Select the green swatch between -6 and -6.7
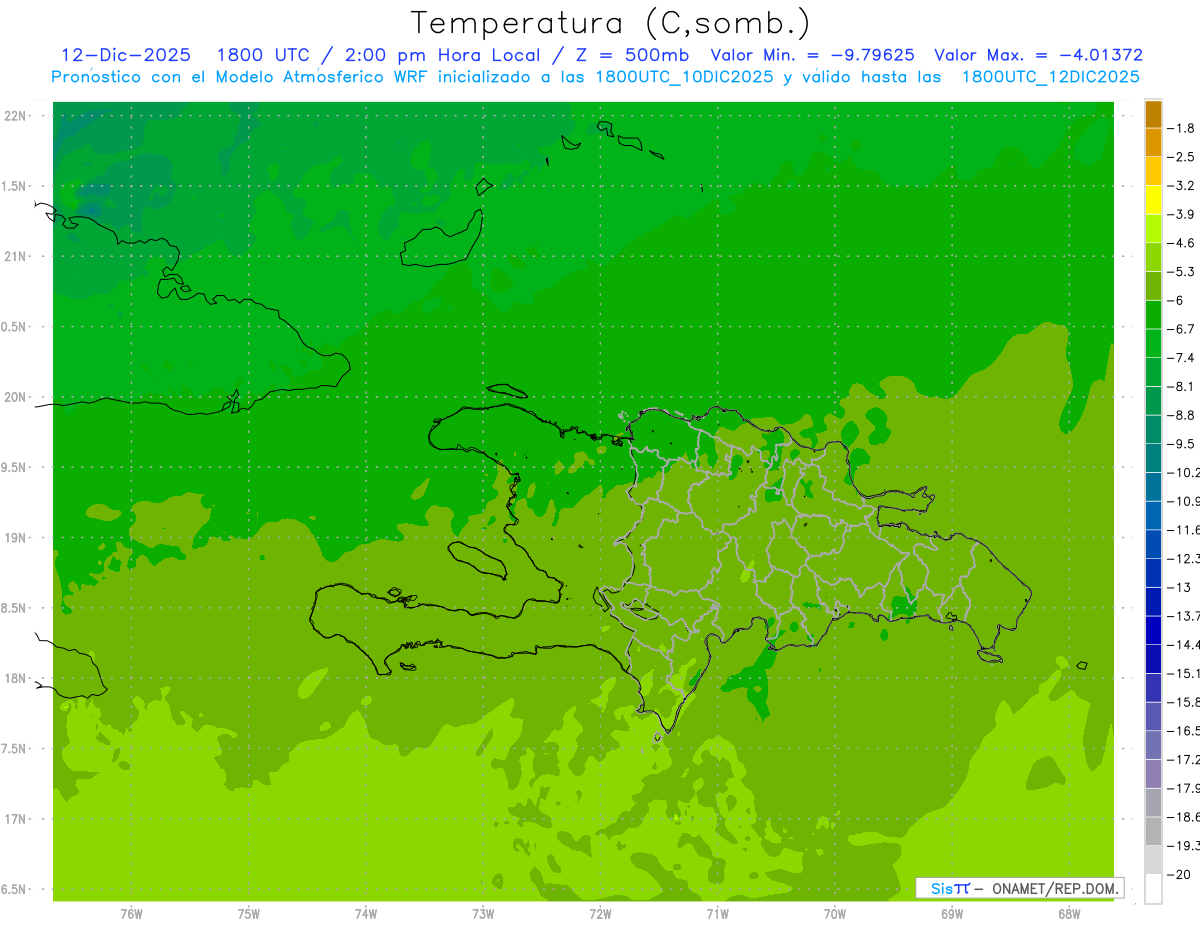The image size is (1200, 927). [1153, 315]
